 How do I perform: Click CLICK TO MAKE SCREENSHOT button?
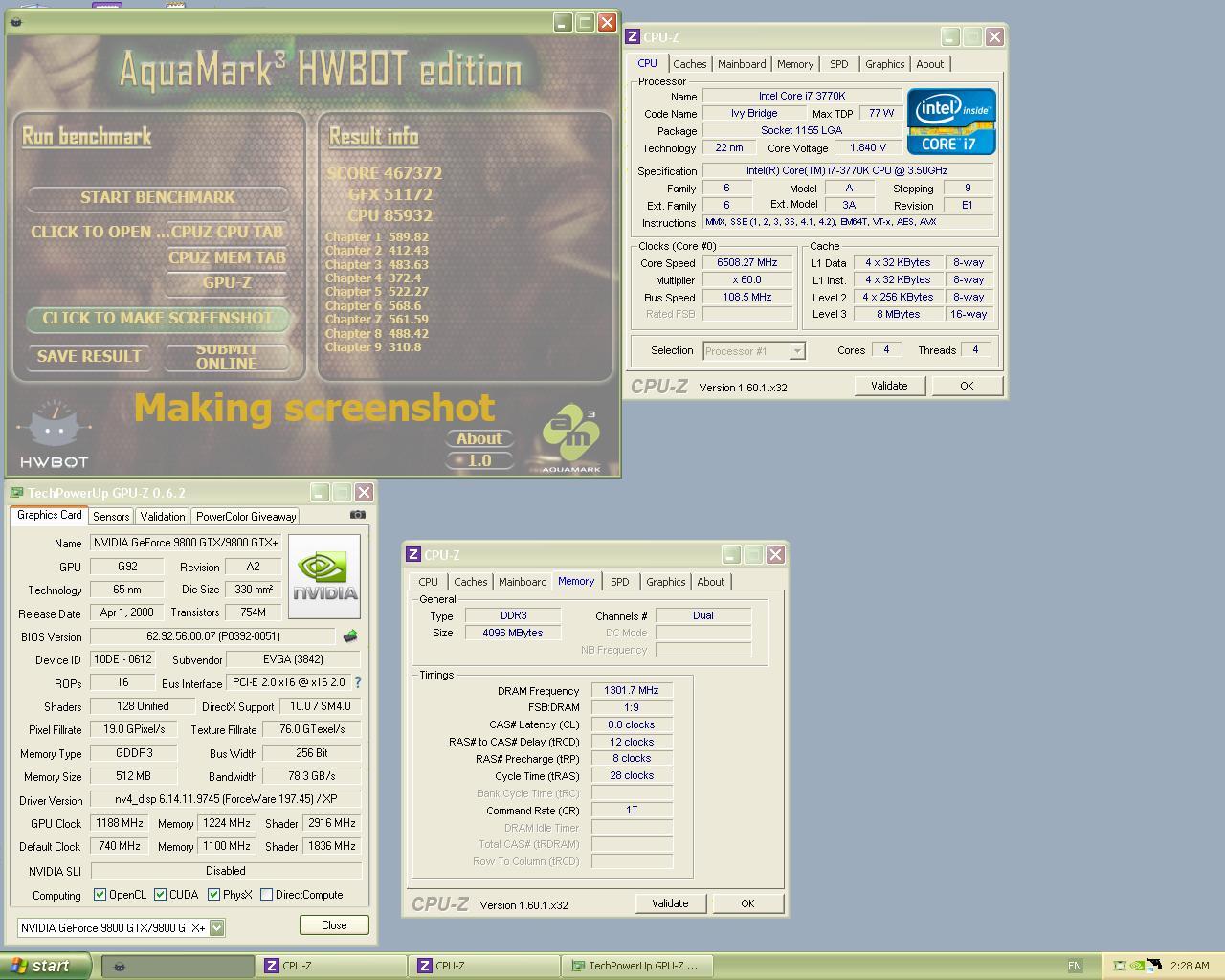pyautogui.click(x=158, y=318)
